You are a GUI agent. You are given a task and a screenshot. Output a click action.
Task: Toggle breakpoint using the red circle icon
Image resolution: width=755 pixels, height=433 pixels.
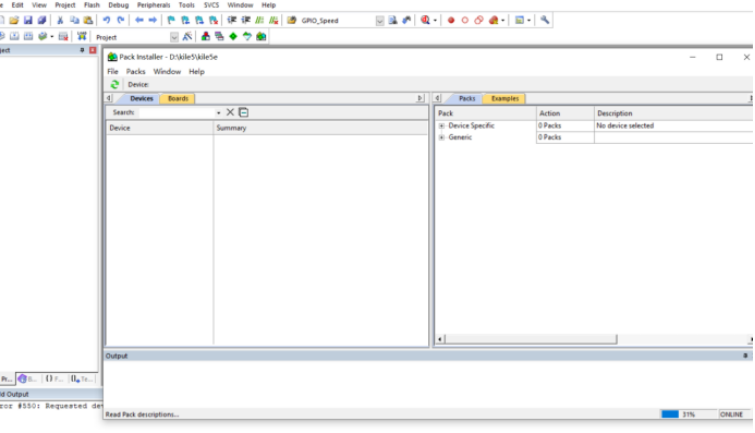coord(450,20)
